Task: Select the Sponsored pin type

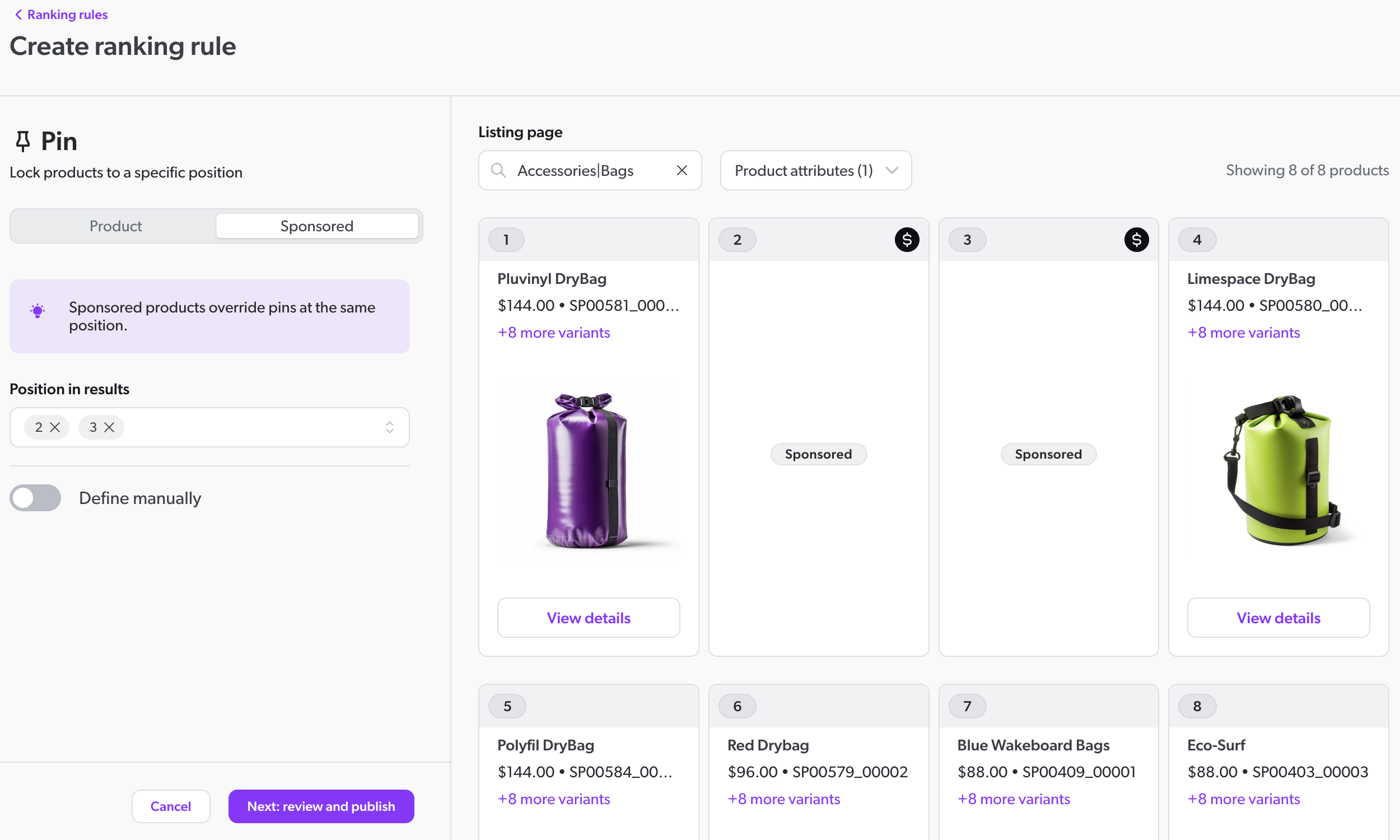Action: point(317,225)
